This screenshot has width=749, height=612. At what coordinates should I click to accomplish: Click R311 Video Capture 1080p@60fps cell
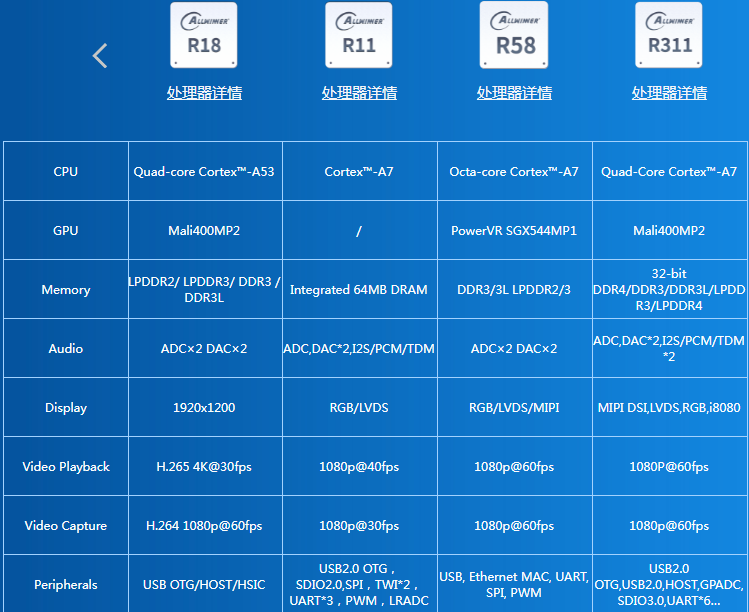[670, 525]
